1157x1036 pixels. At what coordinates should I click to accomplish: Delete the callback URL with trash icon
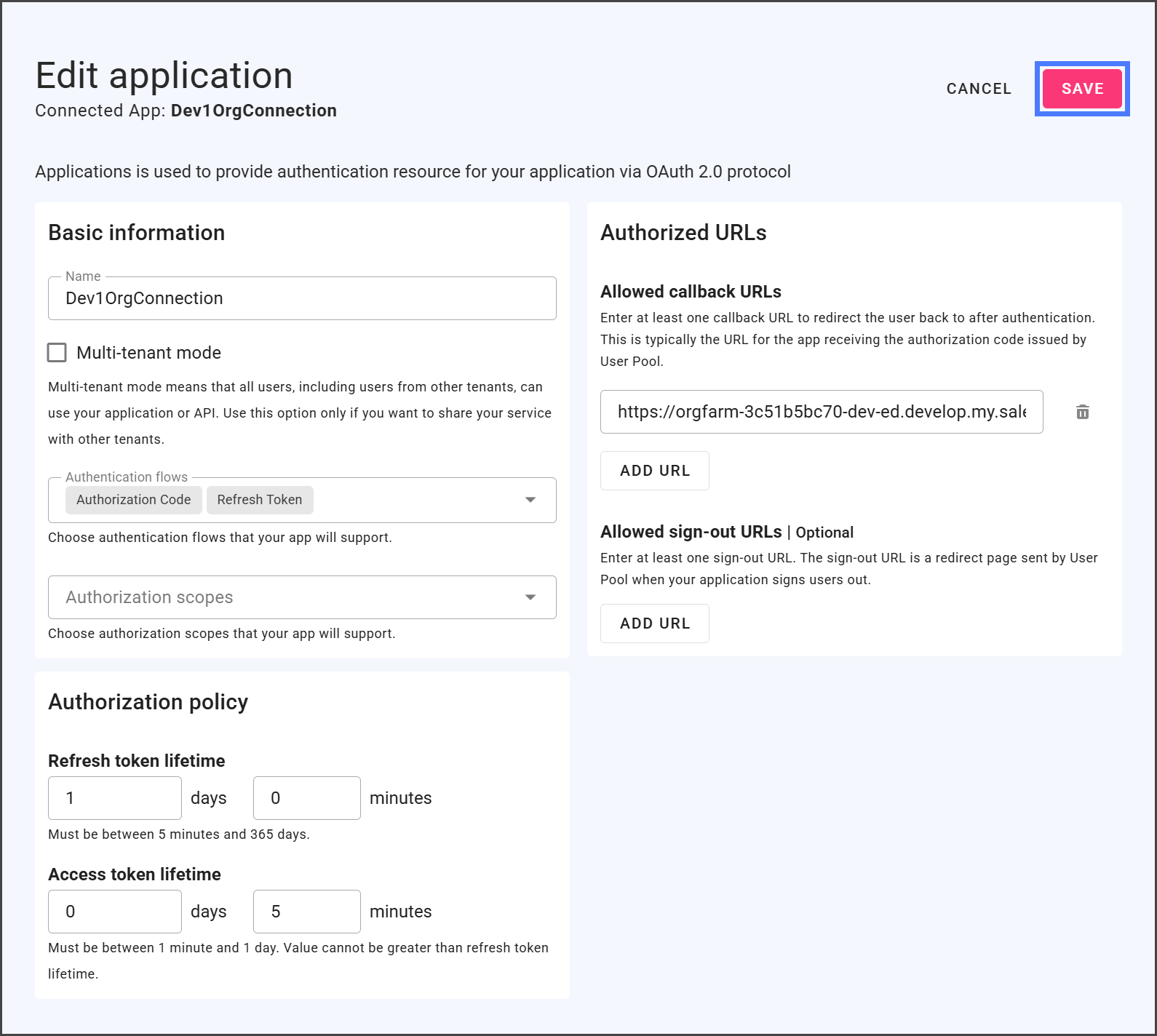pos(1082,412)
